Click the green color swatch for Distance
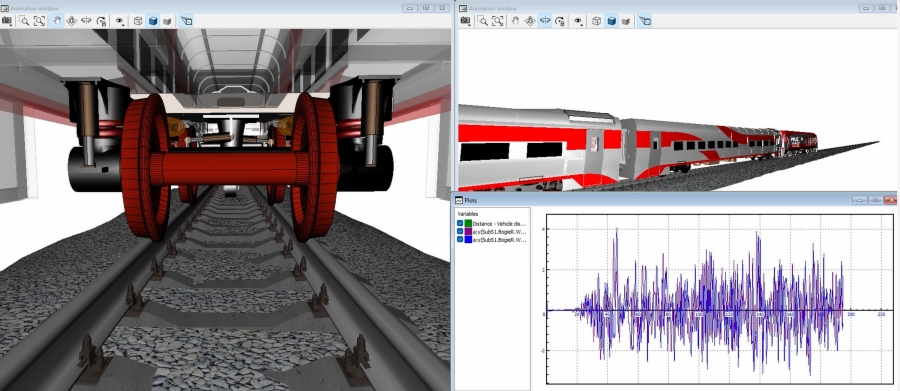 click(468, 223)
